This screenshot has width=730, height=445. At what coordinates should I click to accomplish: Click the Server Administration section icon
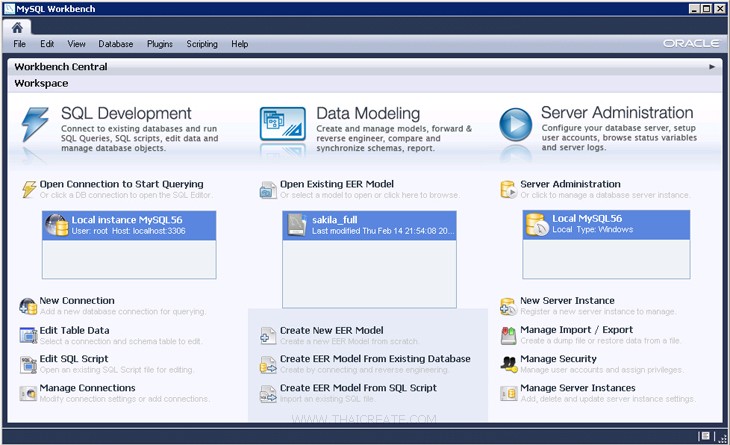[508, 189]
